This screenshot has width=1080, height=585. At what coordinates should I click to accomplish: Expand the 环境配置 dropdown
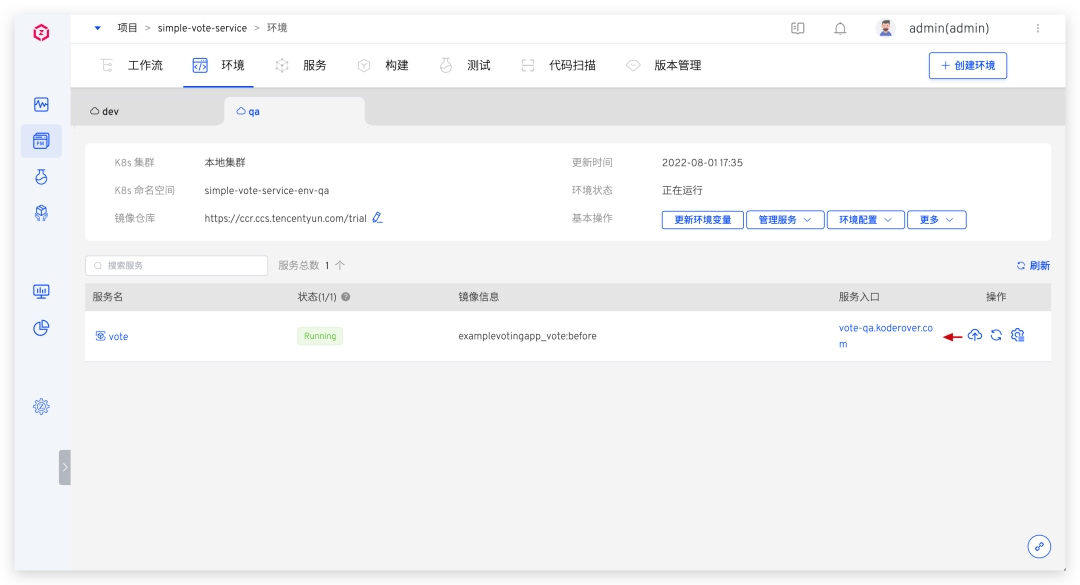(x=865, y=220)
